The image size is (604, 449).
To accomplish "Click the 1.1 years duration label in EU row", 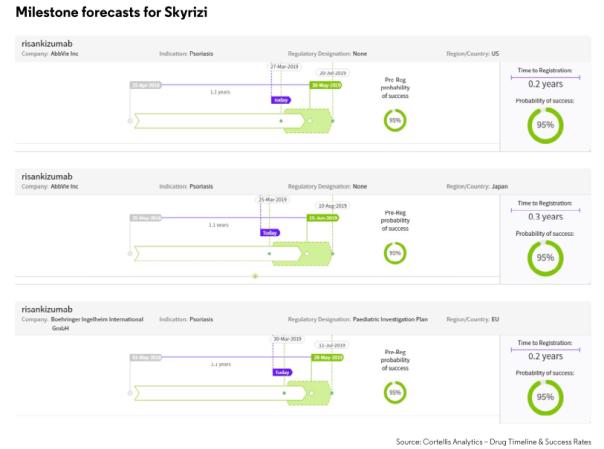I will [x=221, y=364].
